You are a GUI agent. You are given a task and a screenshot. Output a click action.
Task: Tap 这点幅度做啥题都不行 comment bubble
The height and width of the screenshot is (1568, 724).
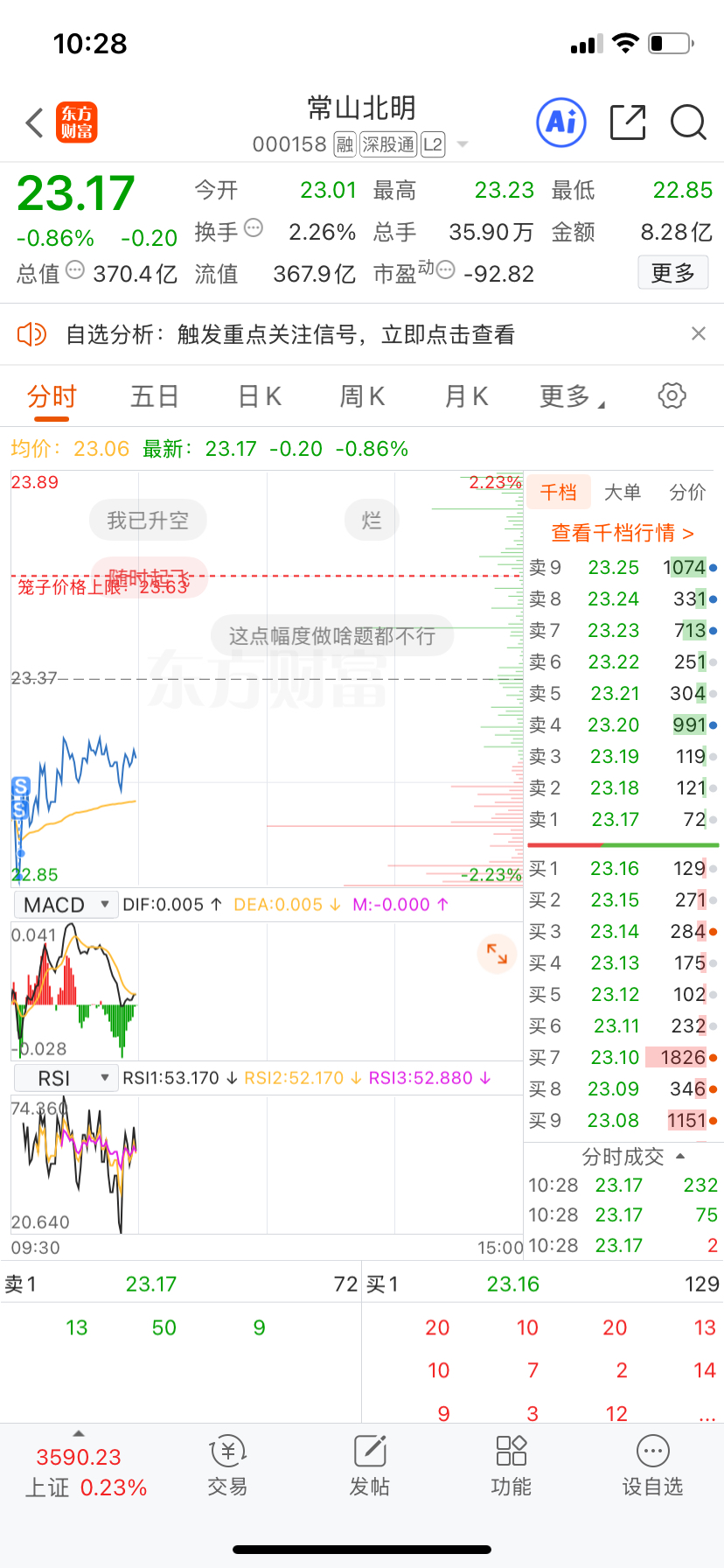coord(332,635)
